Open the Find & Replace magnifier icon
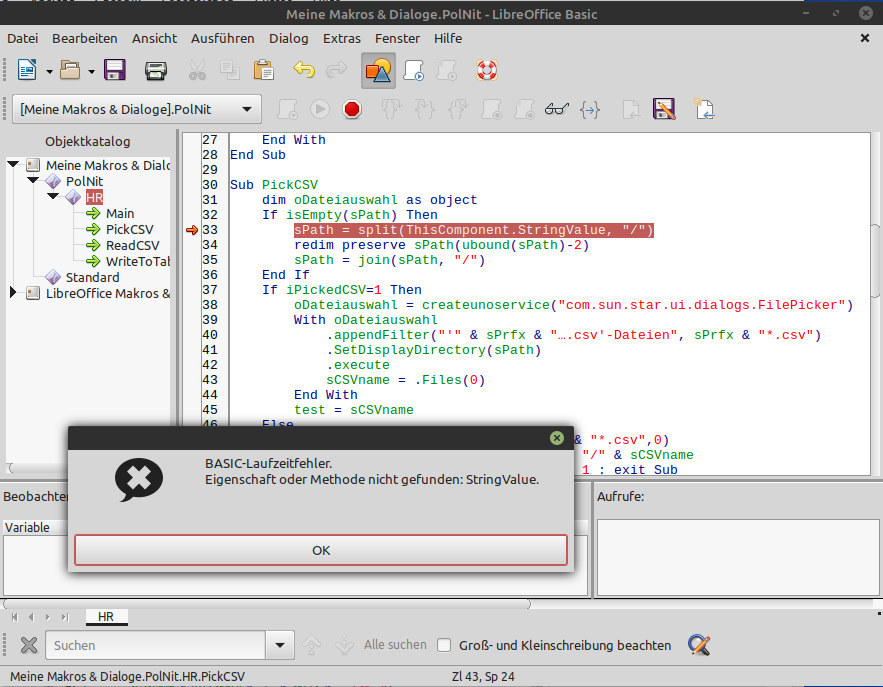This screenshot has height=687, width=883. pyautogui.click(x=699, y=645)
